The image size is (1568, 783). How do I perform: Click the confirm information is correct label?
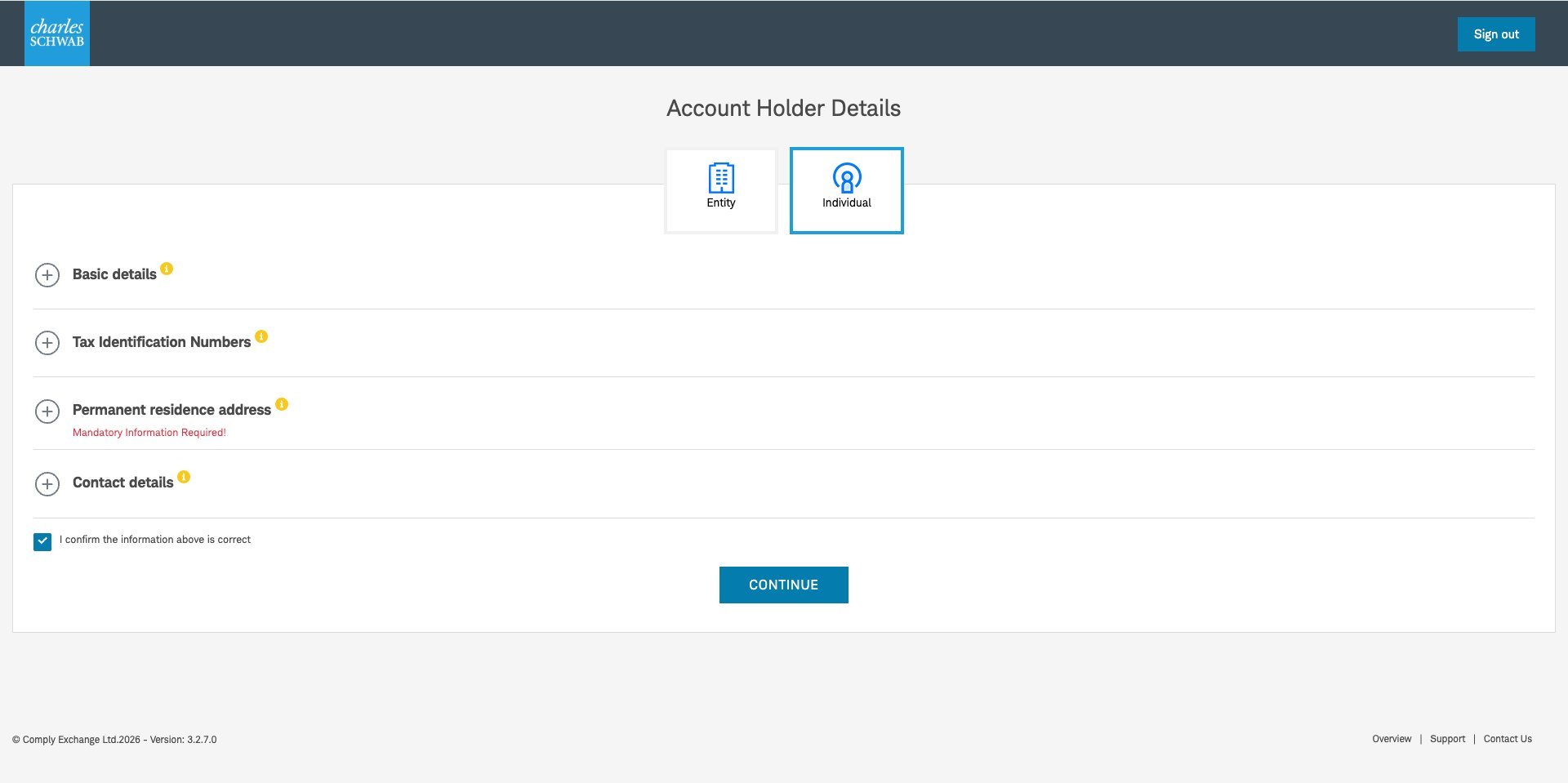click(x=155, y=540)
